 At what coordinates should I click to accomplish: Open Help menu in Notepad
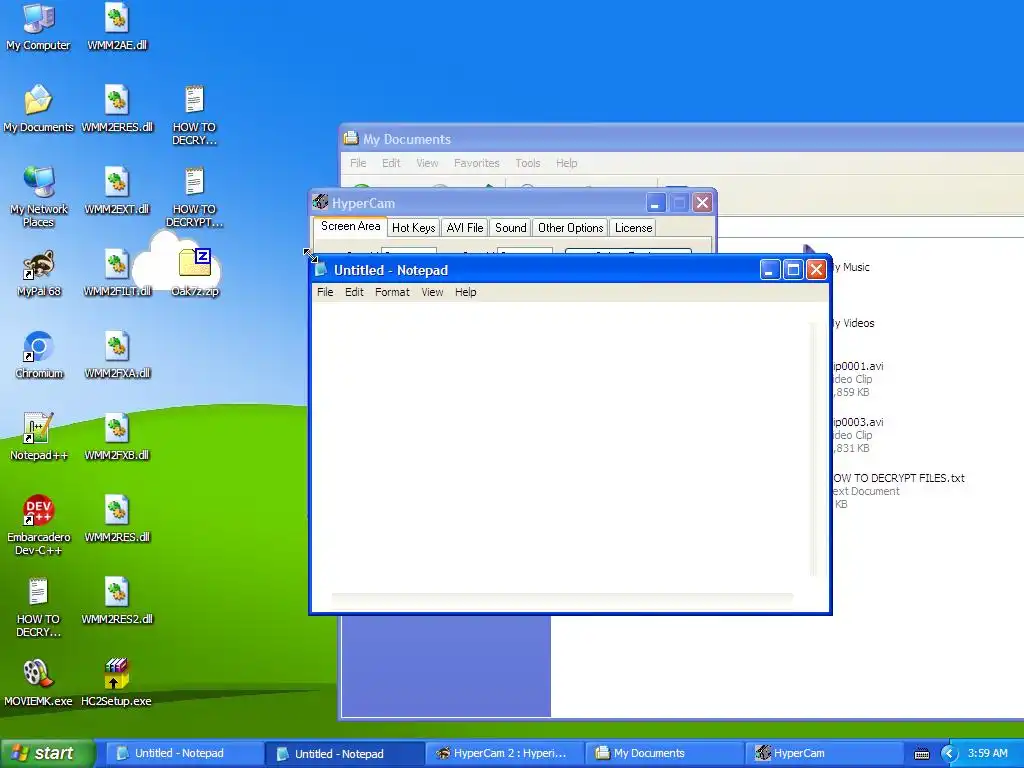(x=466, y=292)
